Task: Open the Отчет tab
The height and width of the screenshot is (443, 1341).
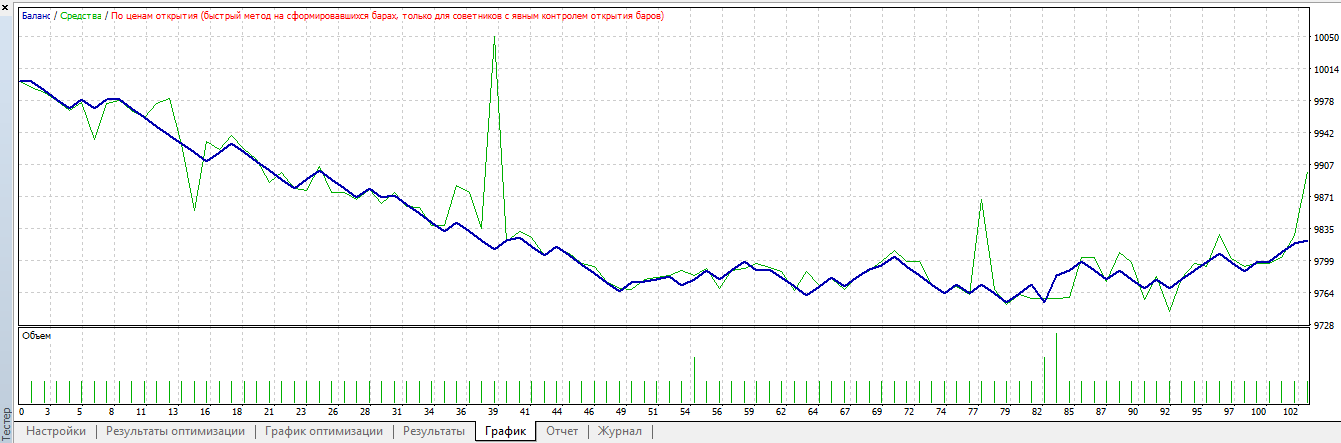Action: point(562,432)
